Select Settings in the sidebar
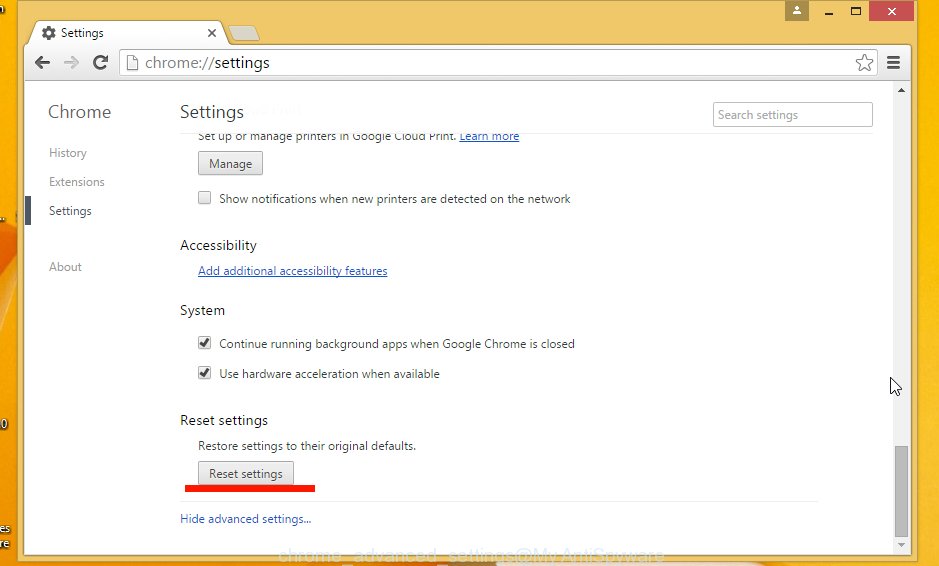The height and width of the screenshot is (566, 939). click(x=70, y=211)
